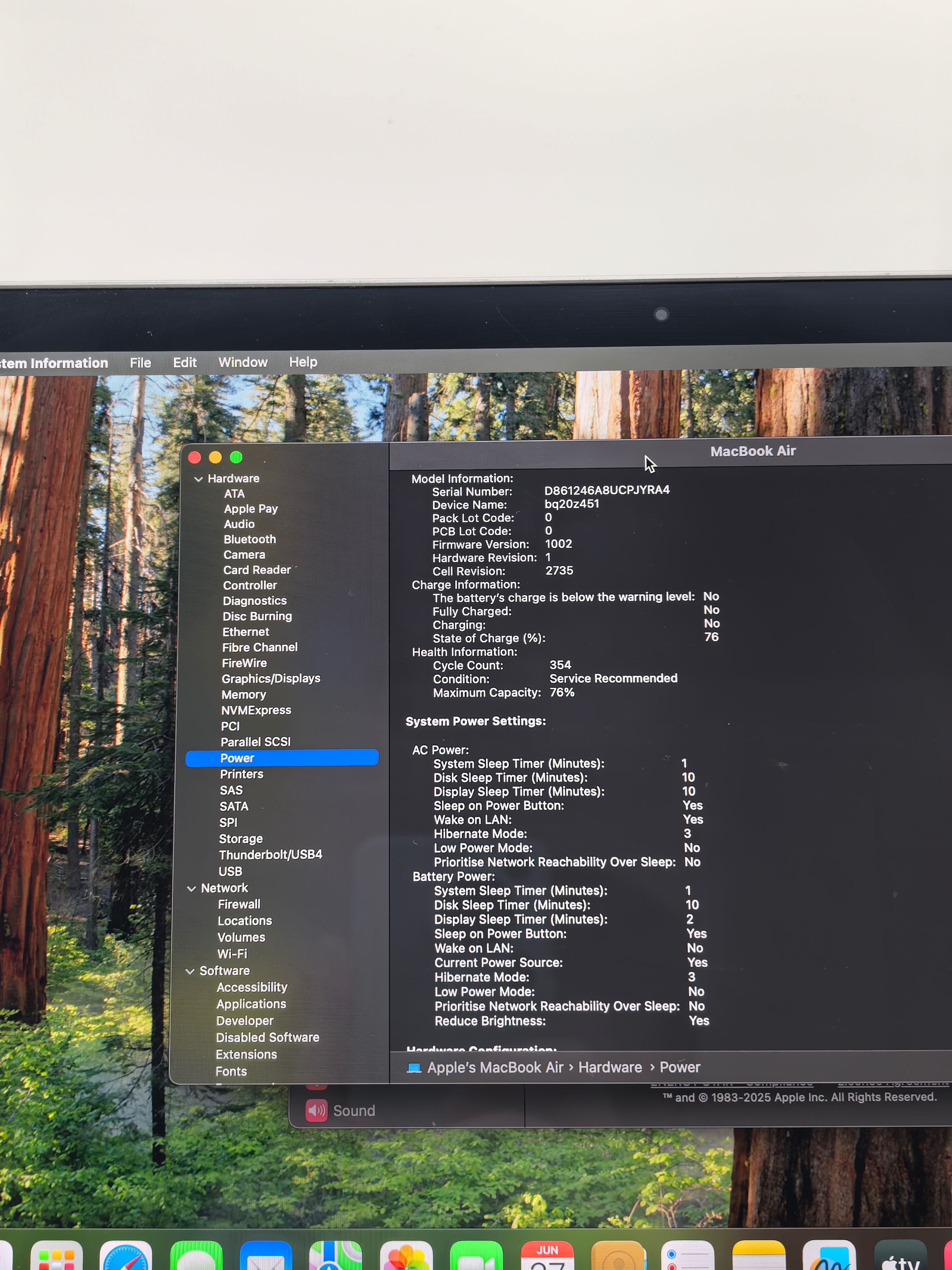Click the Maximum Capacity value 76%
This screenshot has height=1270, width=952.
coord(562,693)
